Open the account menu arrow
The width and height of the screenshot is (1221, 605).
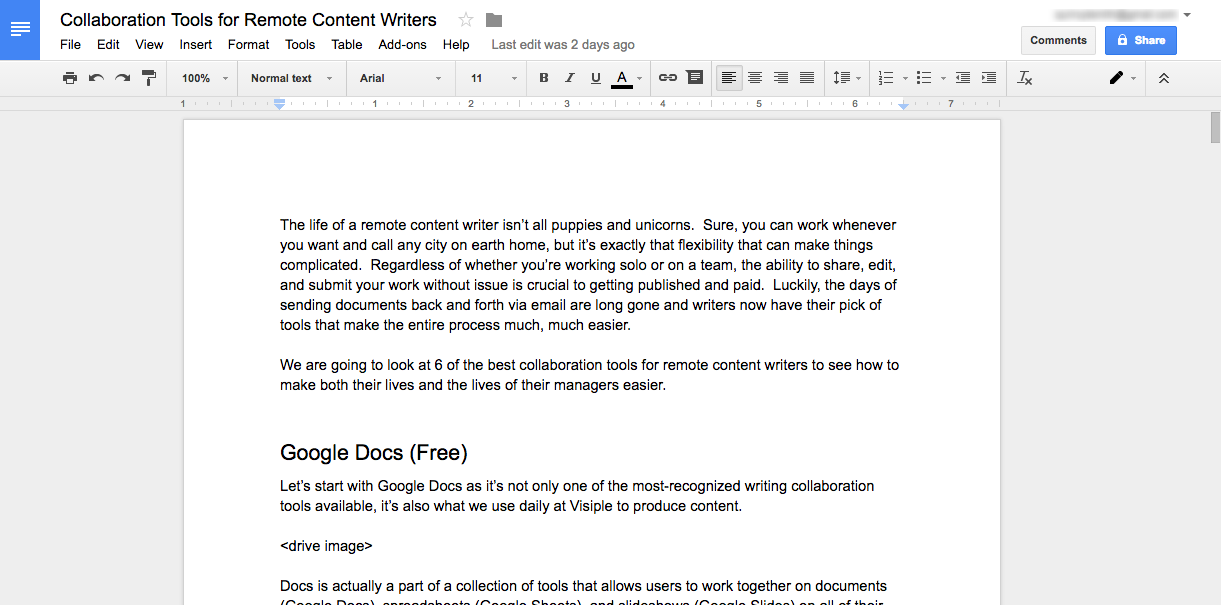(x=1187, y=15)
